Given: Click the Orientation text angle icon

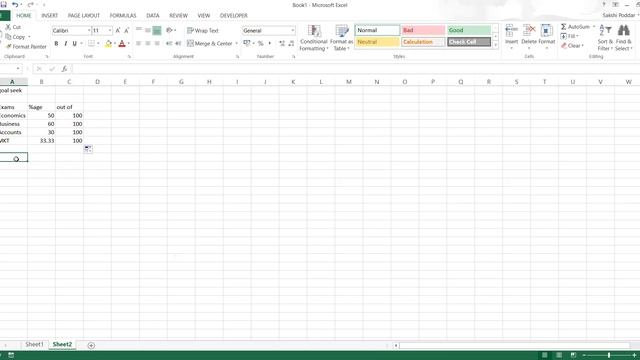Looking at the screenshot, I should [x=169, y=30].
